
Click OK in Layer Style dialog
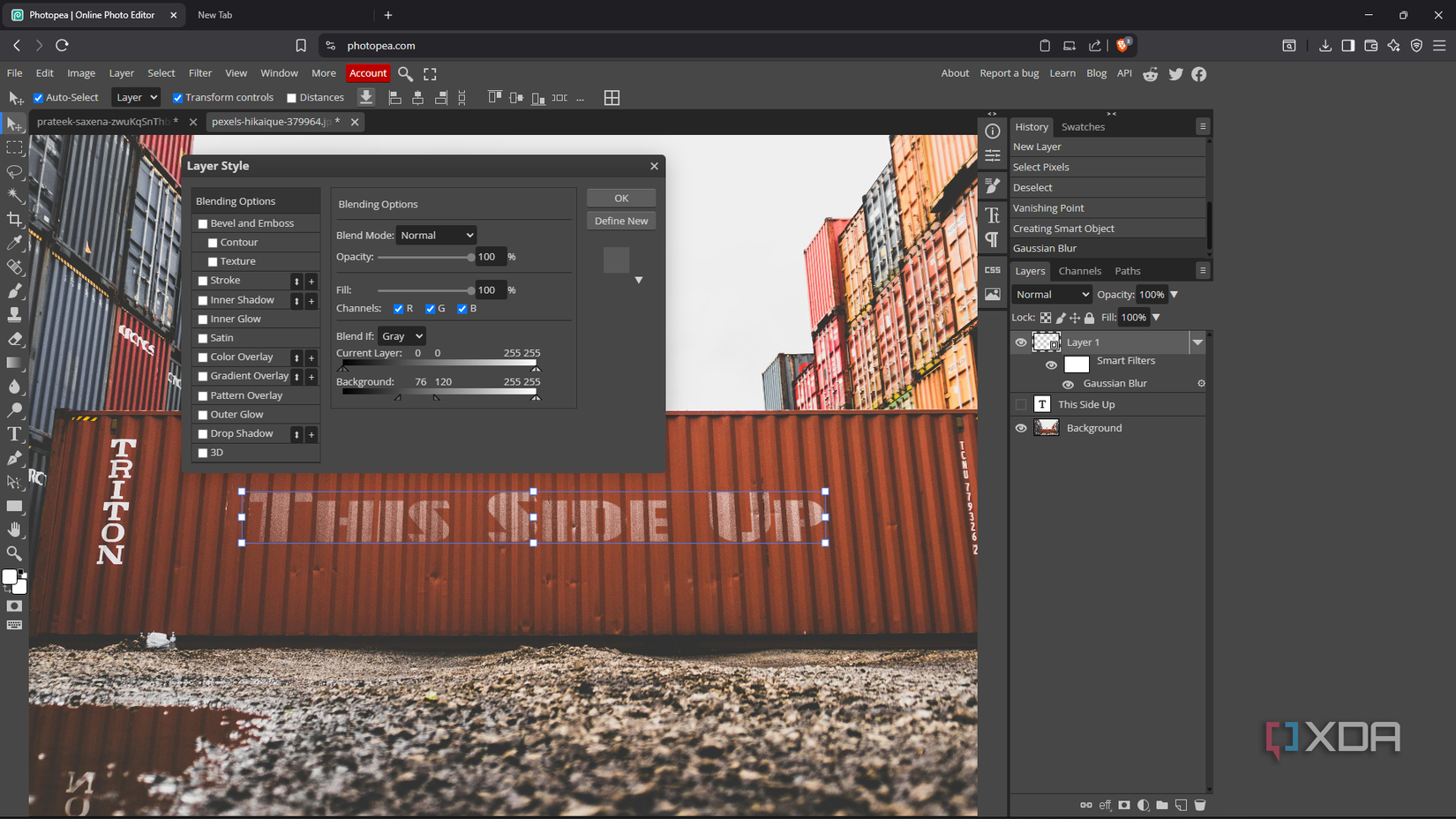(621, 199)
